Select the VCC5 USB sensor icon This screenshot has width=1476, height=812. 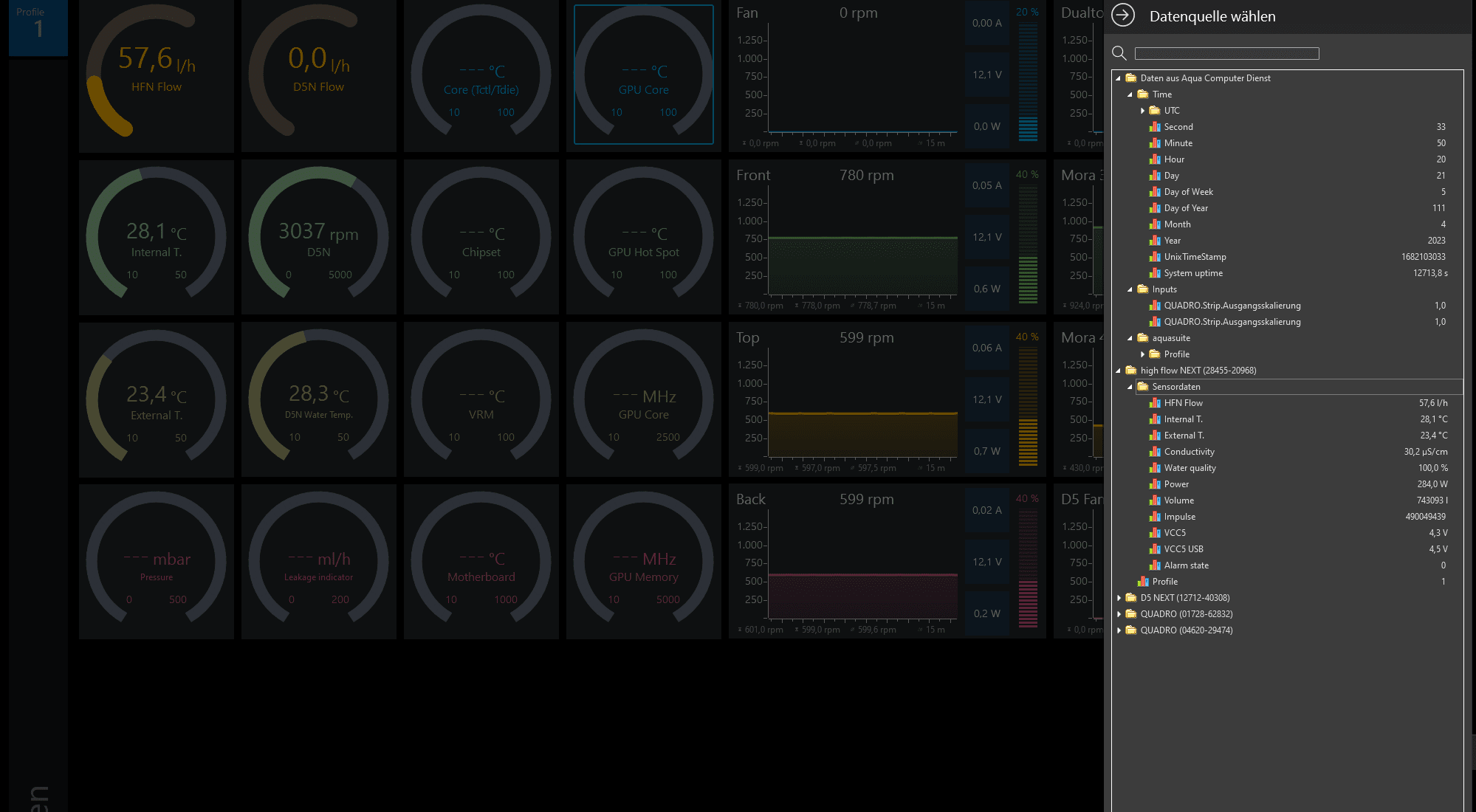[1155, 549]
